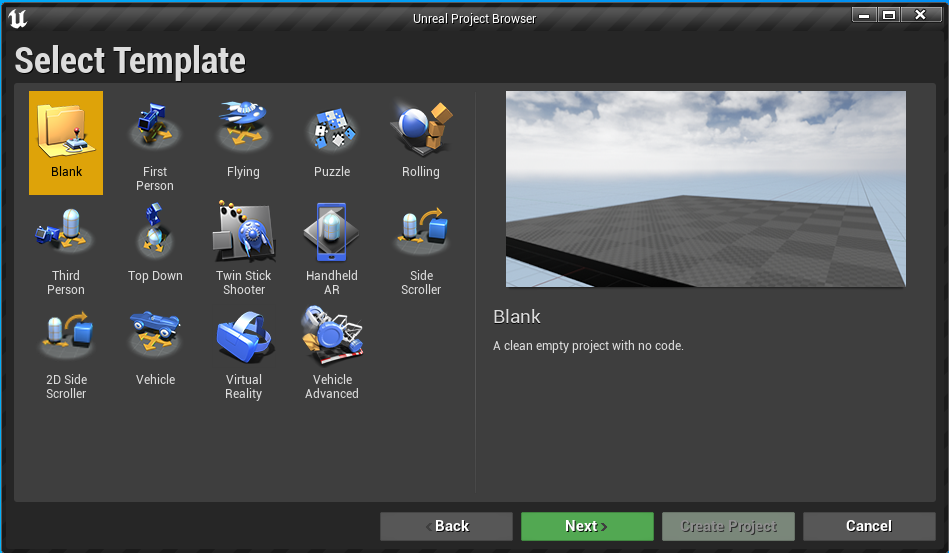Choose the Side Scroller template
949x553 pixels.
click(421, 247)
